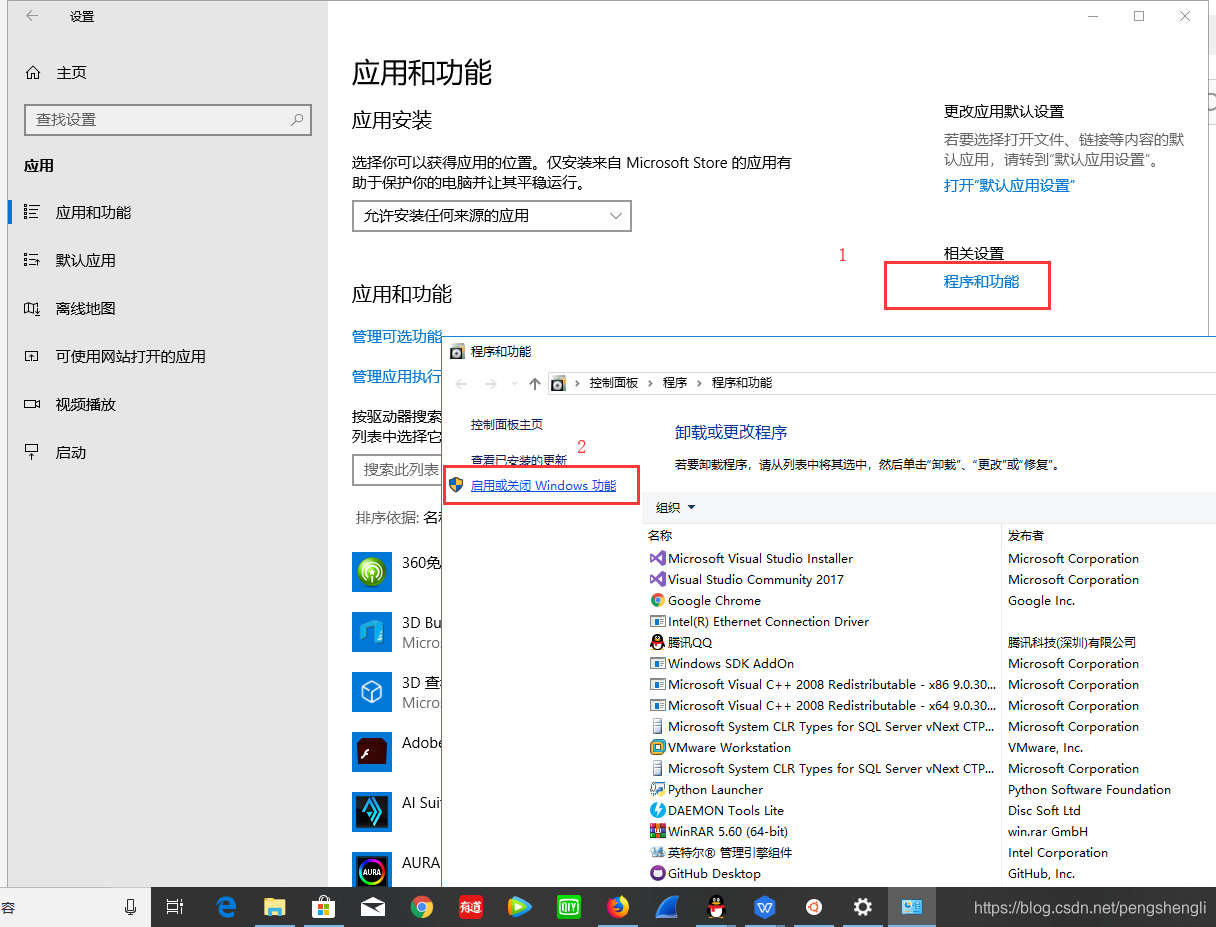Open Microsoft Store from the taskbar
The image size is (1216, 927).
click(x=323, y=907)
